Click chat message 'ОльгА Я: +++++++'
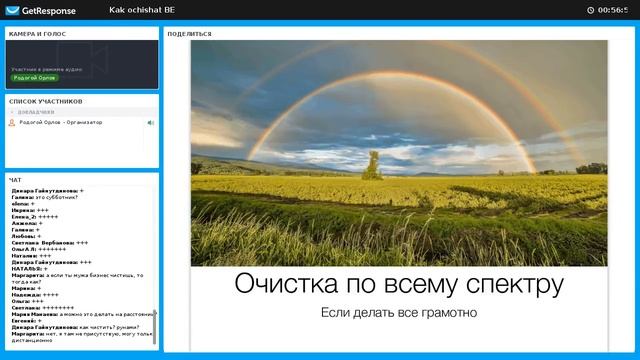640x360 pixels. tap(39, 249)
